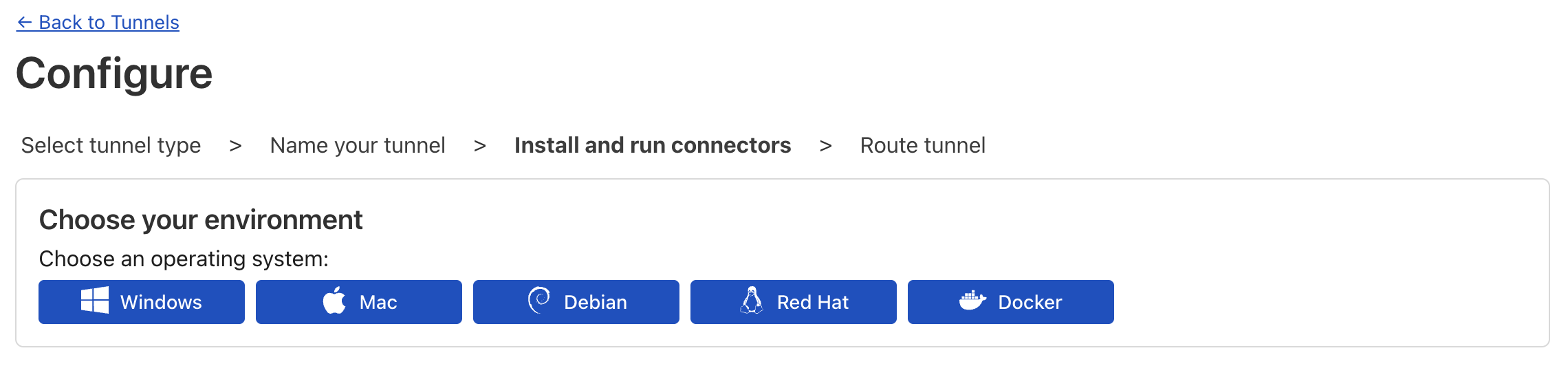Select the Red Hat button label
This screenshot has width=1568, height=366.
(x=813, y=302)
